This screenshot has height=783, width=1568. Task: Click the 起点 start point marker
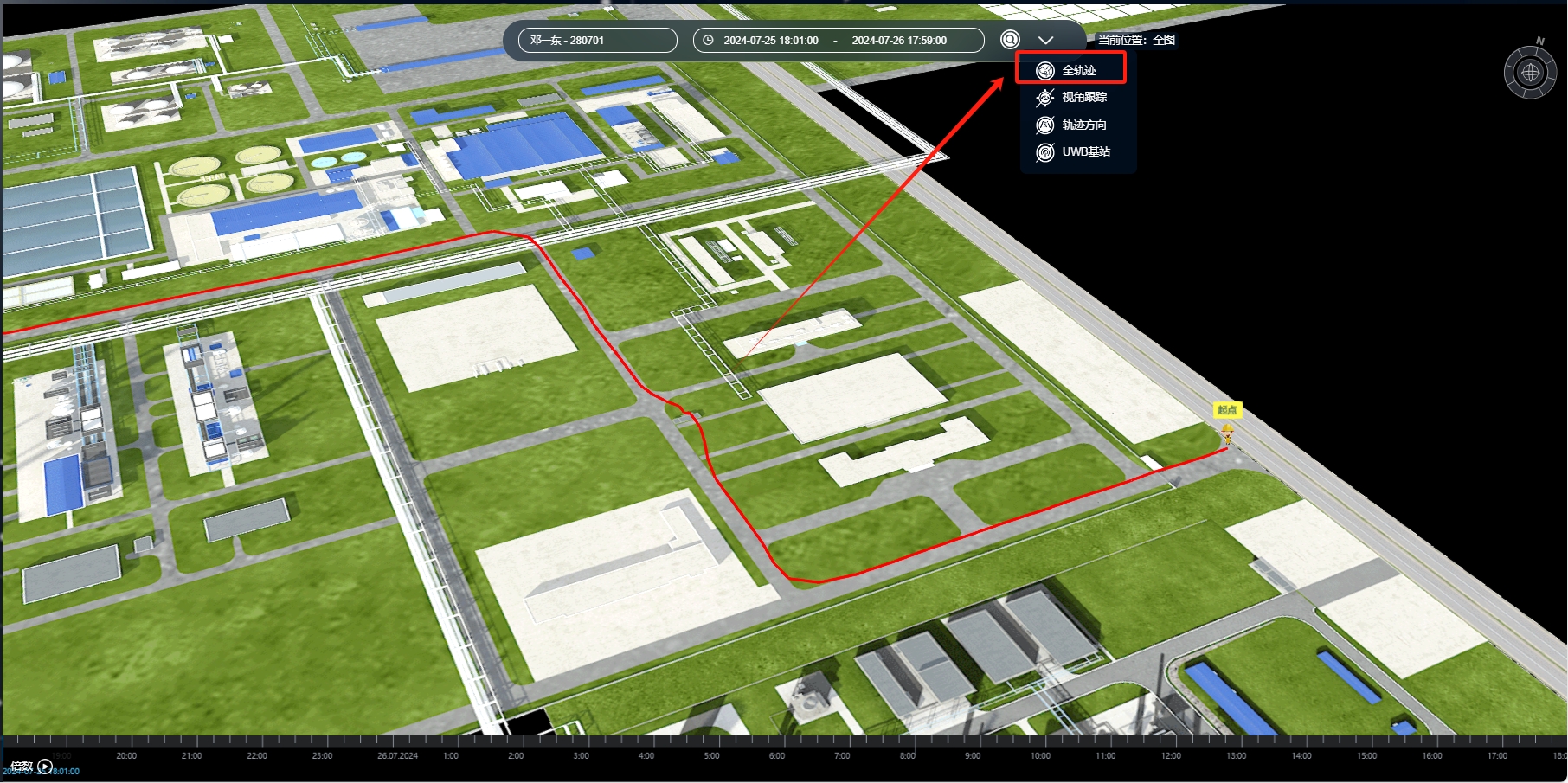tap(1227, 410)
